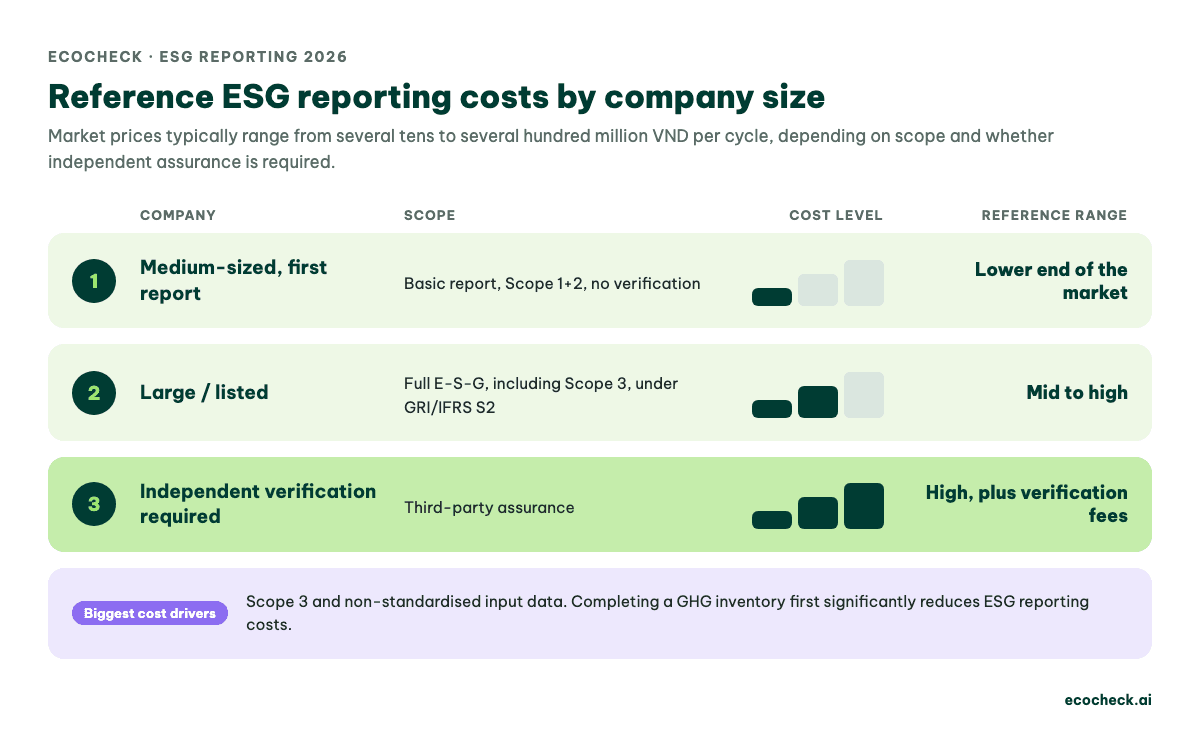The width and height of the screenshot is (1200, 738).
Task: Click the number 2 circle badge
Action: 94,393
